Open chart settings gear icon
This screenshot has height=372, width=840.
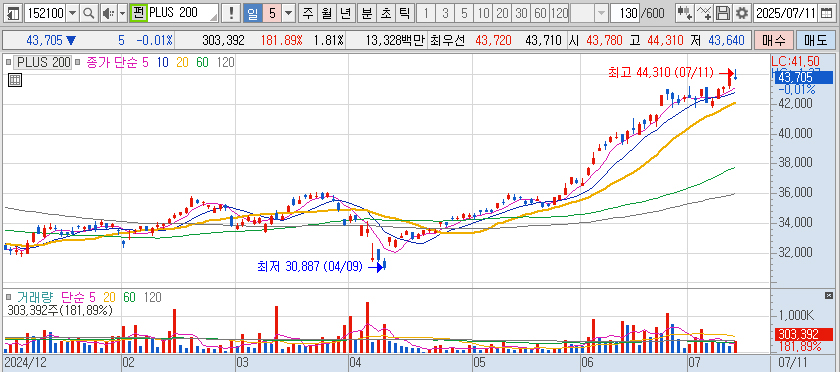(x=741, y=13)
